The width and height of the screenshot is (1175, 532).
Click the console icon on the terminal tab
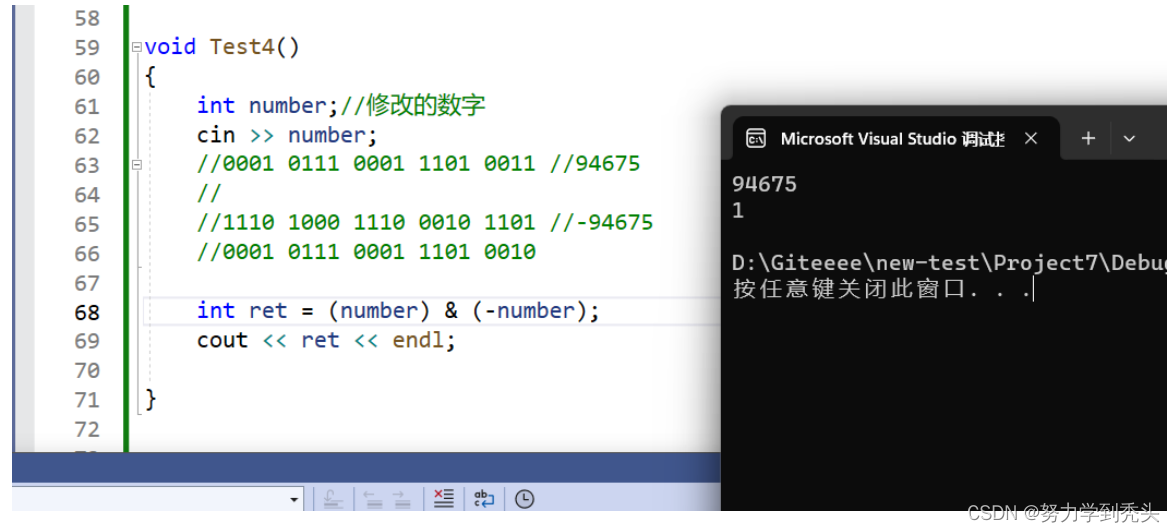coord(756,139)
